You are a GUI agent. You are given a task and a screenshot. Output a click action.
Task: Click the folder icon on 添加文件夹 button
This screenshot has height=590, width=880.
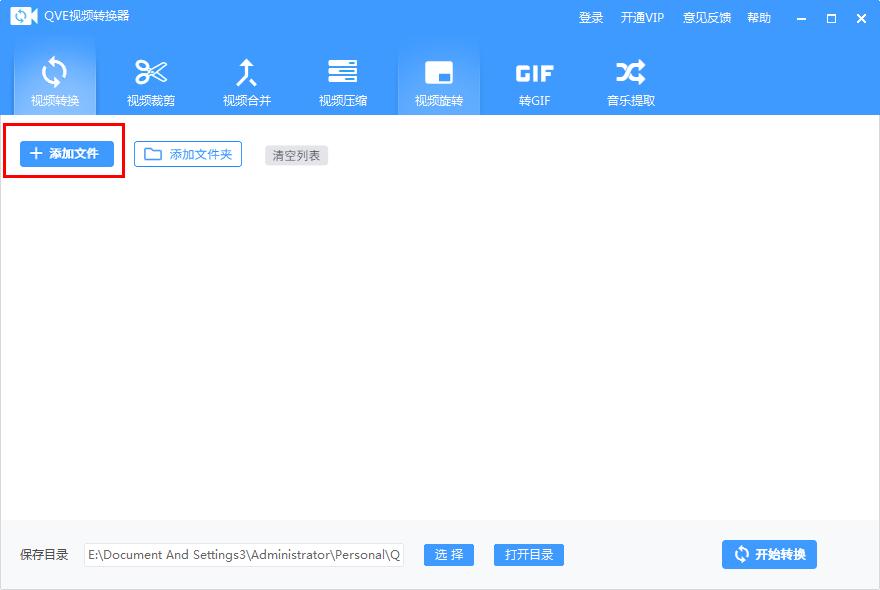click(x=151, y=154)
